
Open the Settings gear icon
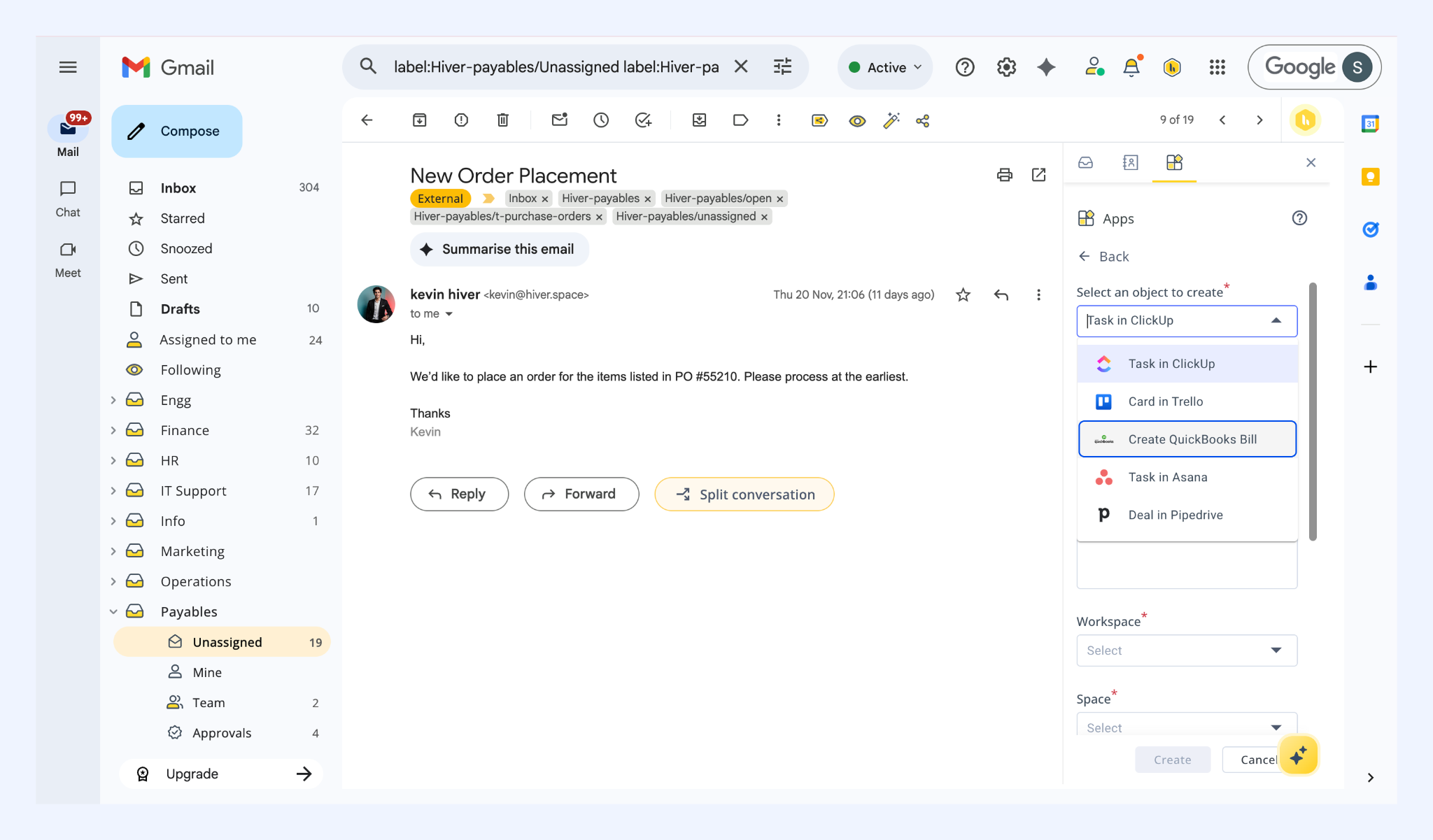coord(1006,67)
